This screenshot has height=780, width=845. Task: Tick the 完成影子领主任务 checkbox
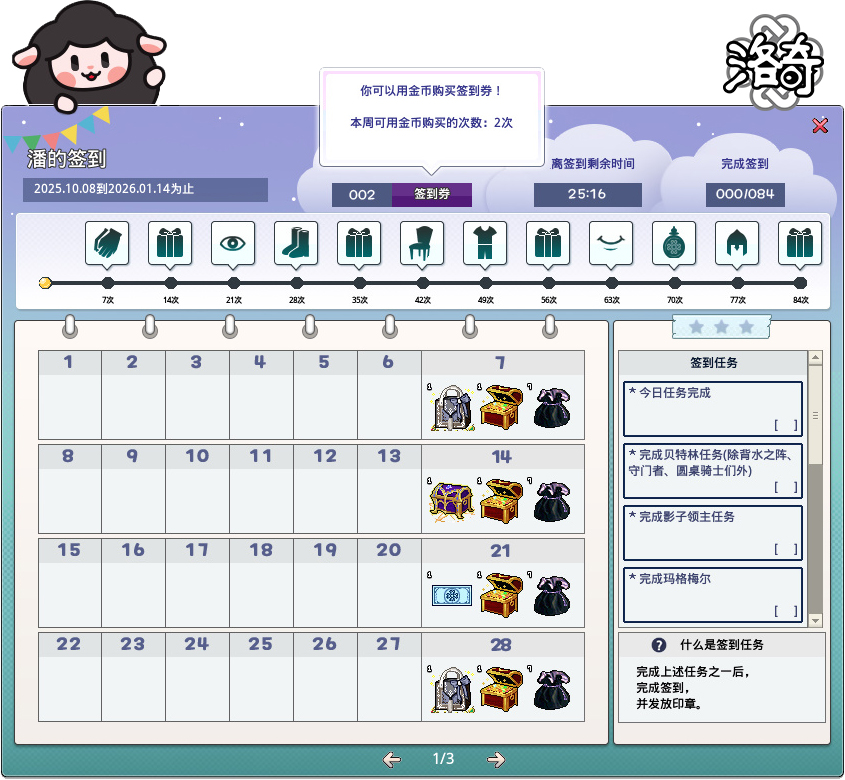point(786,549)
